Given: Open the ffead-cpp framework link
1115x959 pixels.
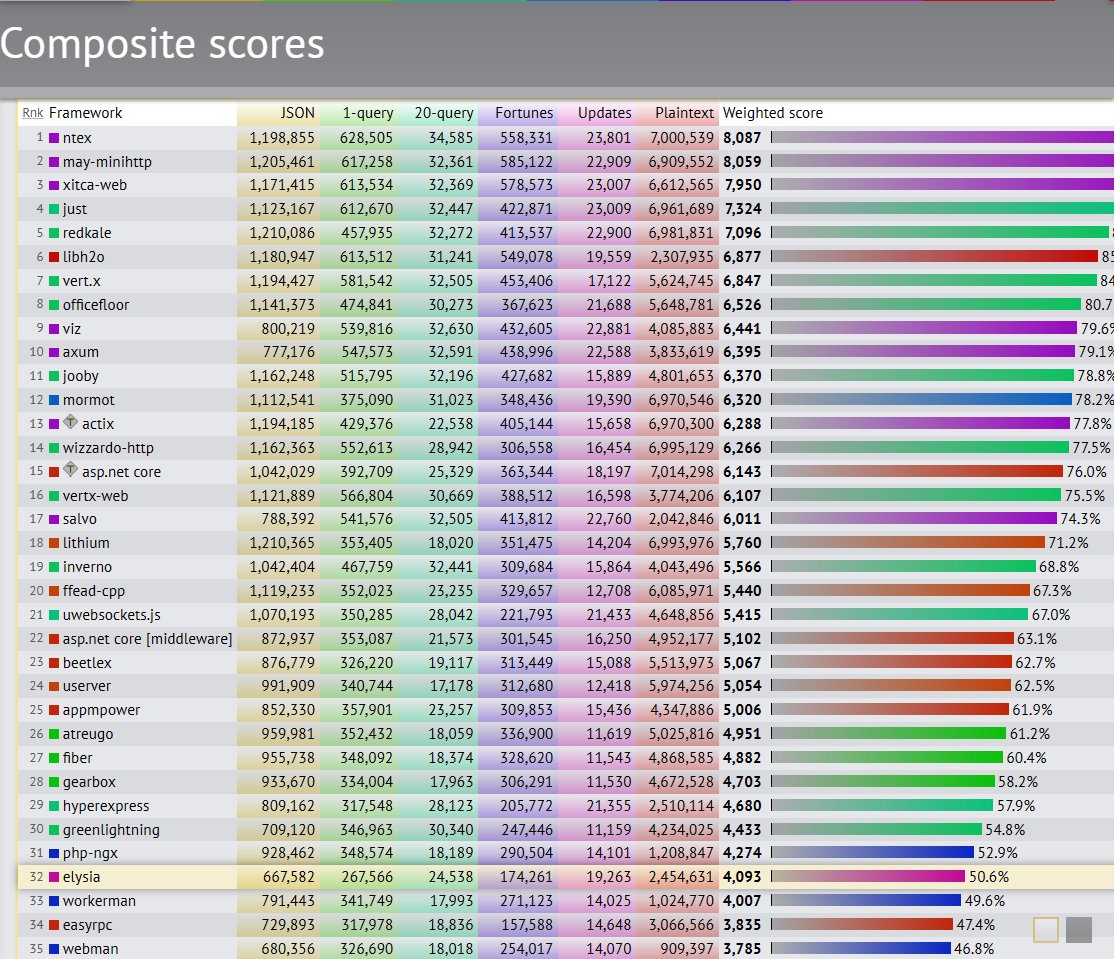Looking at the screenshot, I should tap(93, 591).
